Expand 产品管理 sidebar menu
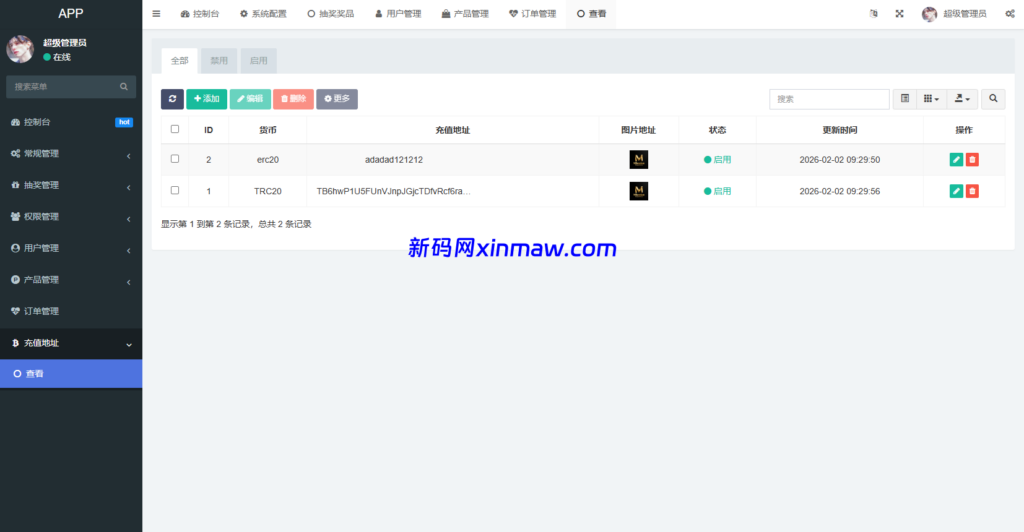Viewport: 1024px width, 532px height. pos(71,279)
